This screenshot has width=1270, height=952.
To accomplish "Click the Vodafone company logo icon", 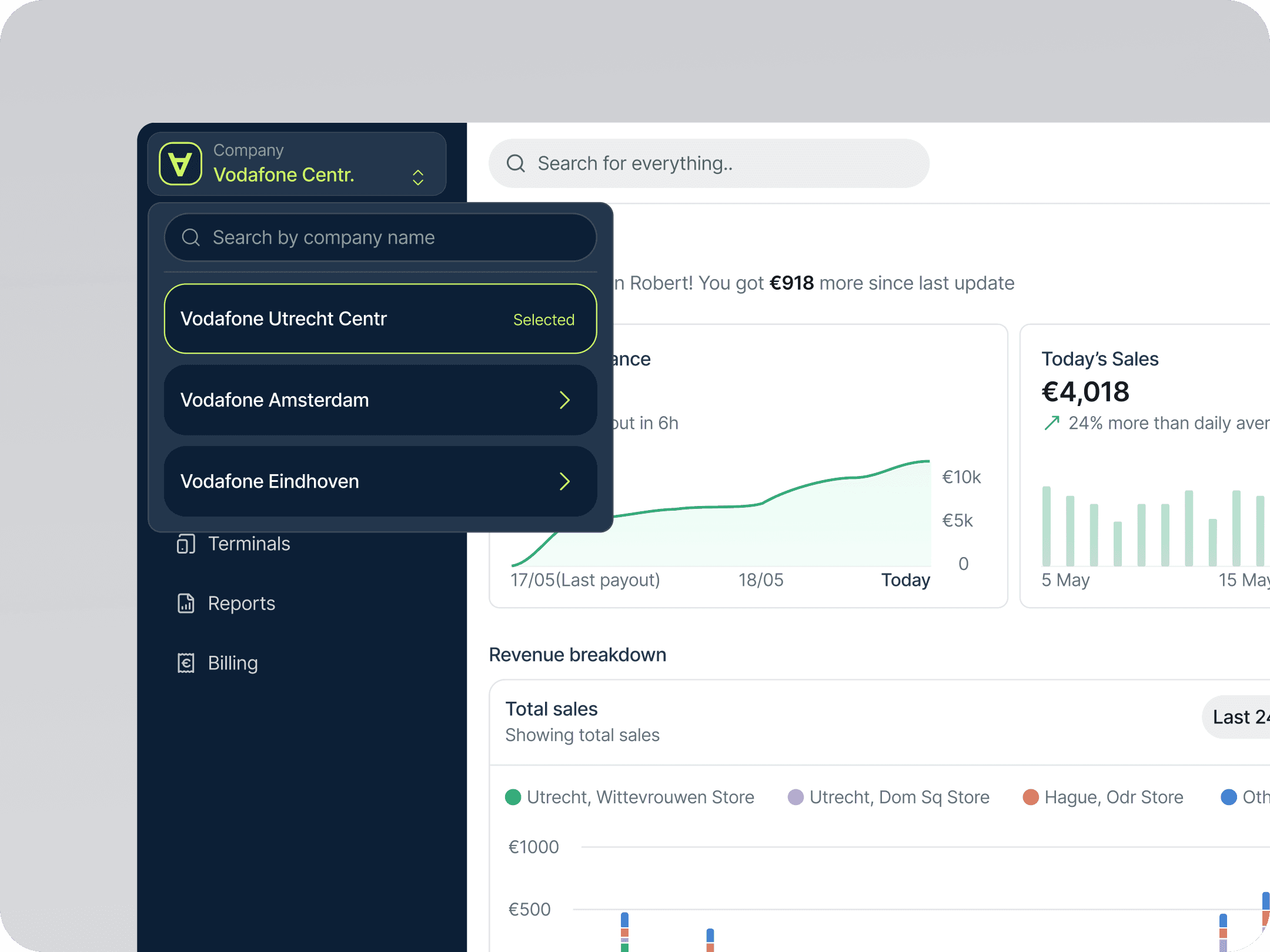I will point(181,164).
